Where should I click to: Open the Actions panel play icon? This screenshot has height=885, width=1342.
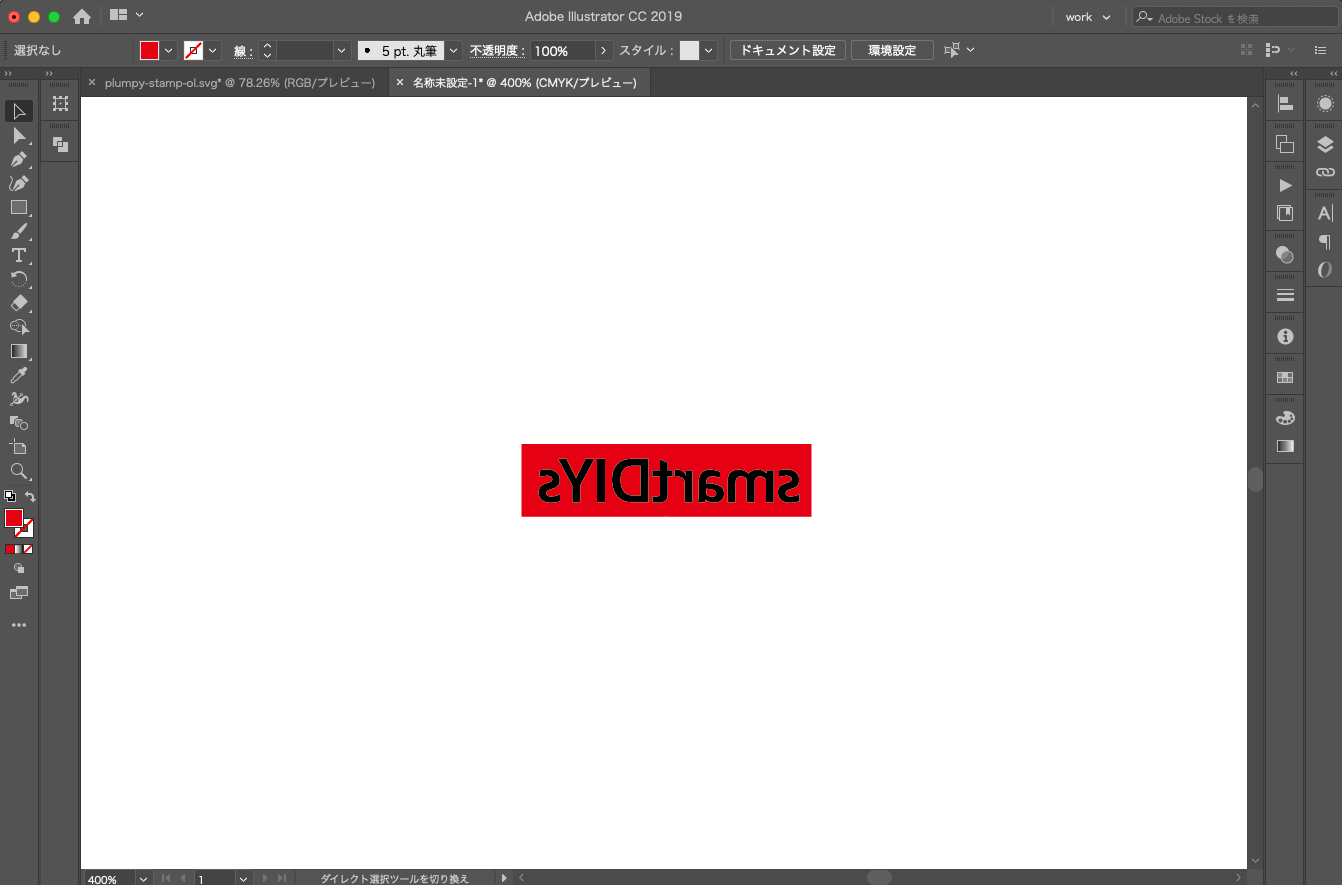click(1285, 185)
